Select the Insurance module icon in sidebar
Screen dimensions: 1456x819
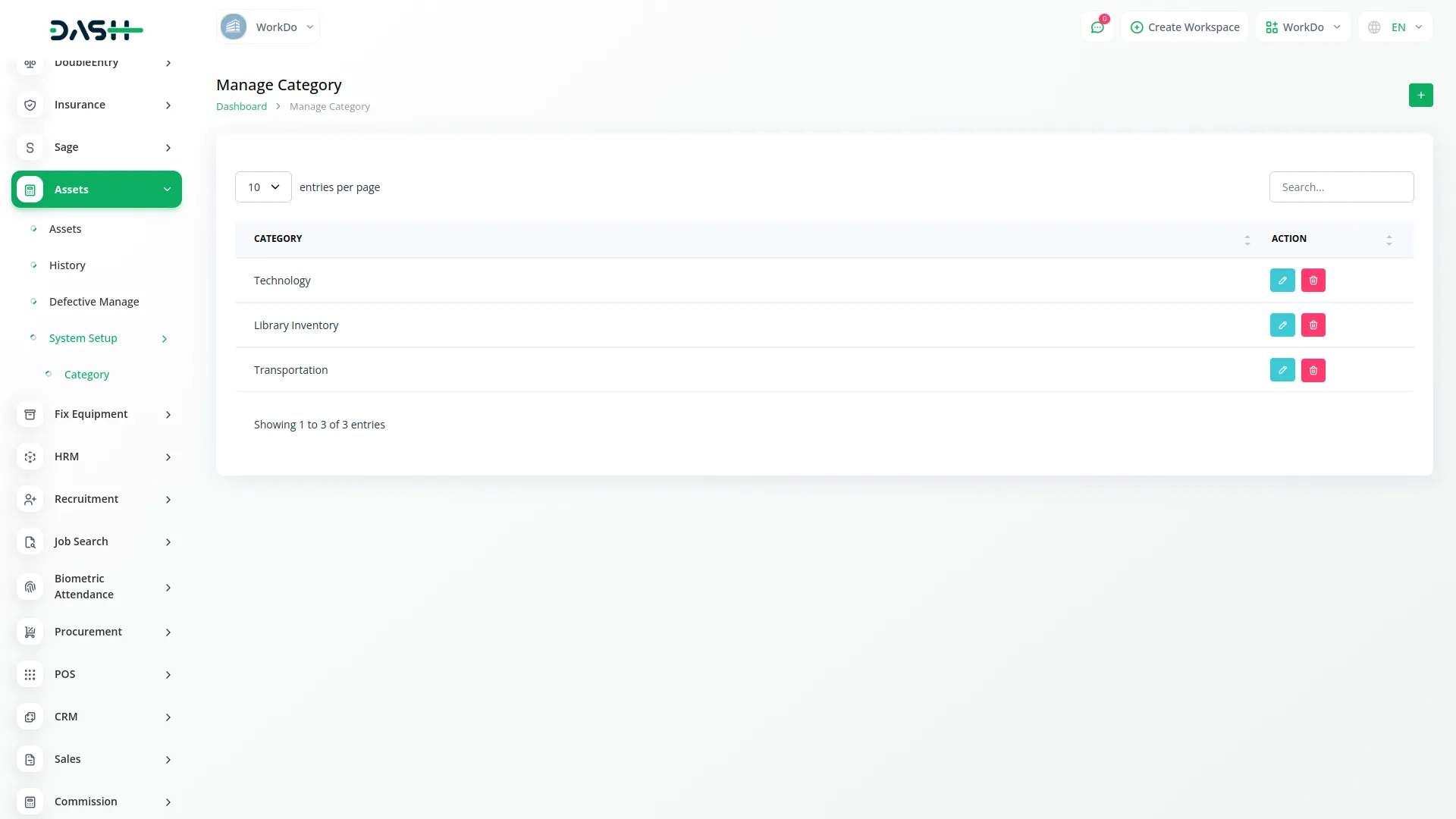point(30,105)
